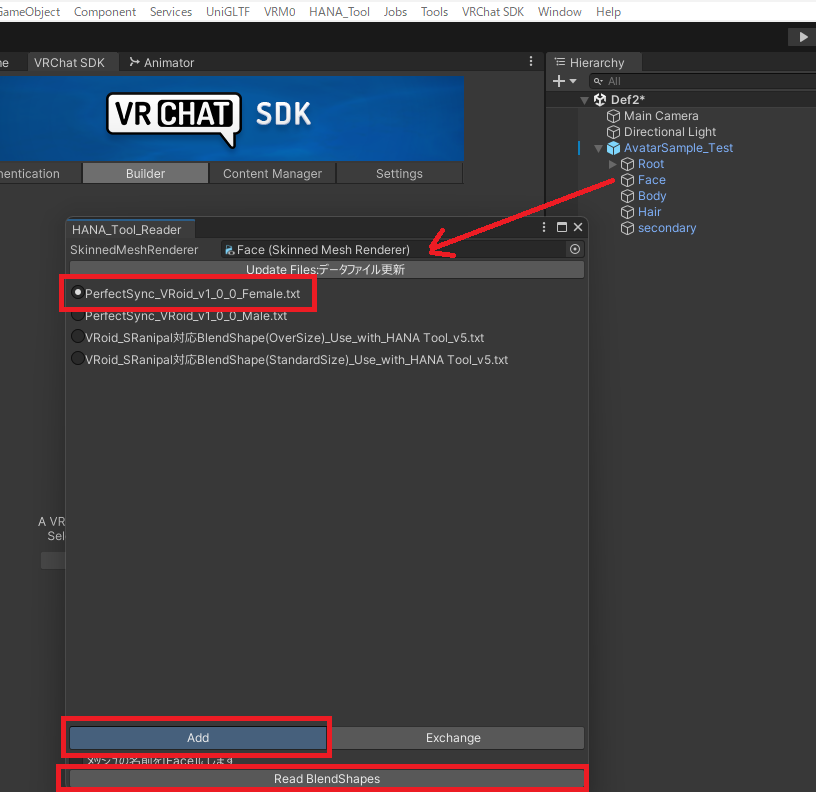The image size is (816, 792).
Task: Collapse the Def2* scene in Hierarchy
Action: pyautogui.click(x=584, y=99)
